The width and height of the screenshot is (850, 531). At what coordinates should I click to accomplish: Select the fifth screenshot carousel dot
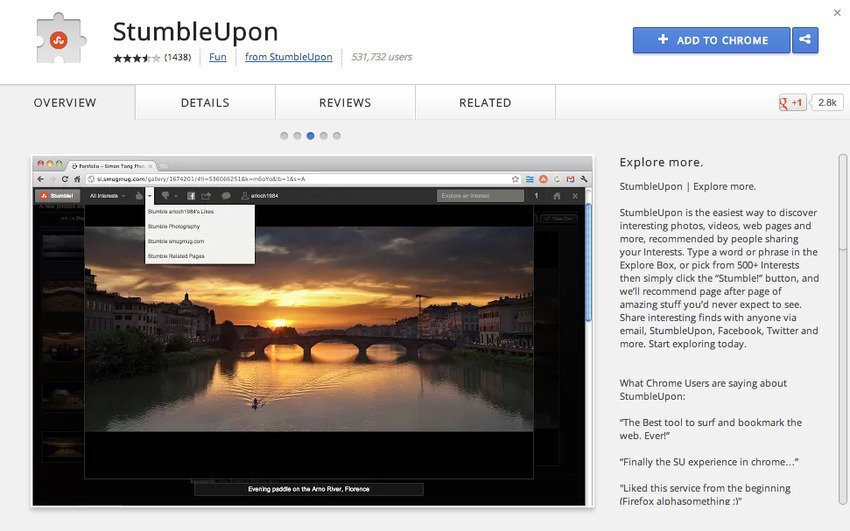click(x=337, y=136)
